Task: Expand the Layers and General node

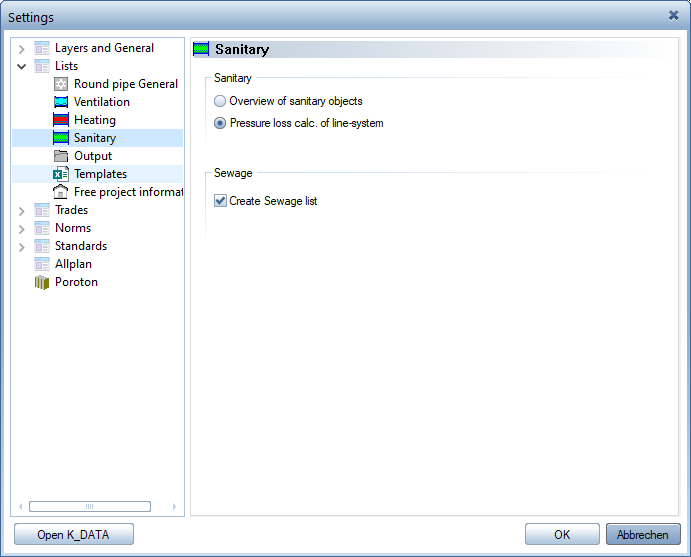Action: pyautogui.click(x=22, y=48)
